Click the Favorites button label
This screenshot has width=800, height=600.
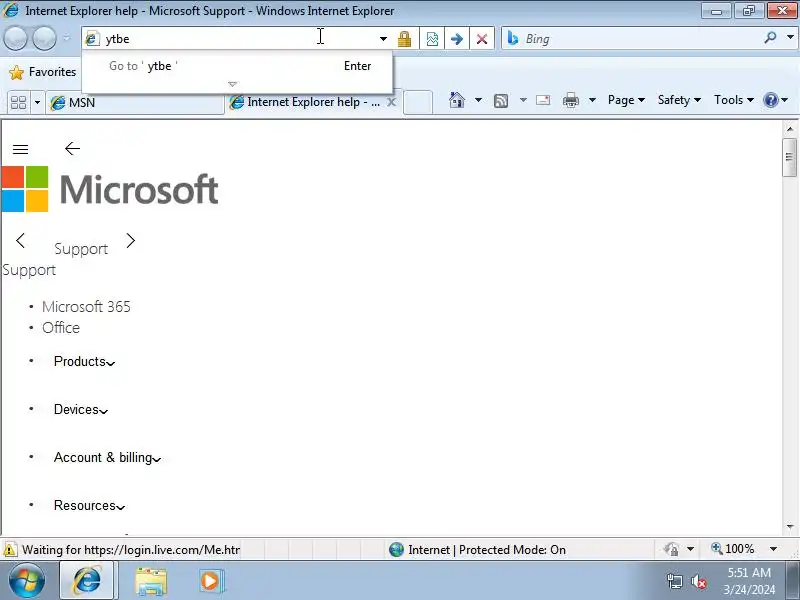53,72
